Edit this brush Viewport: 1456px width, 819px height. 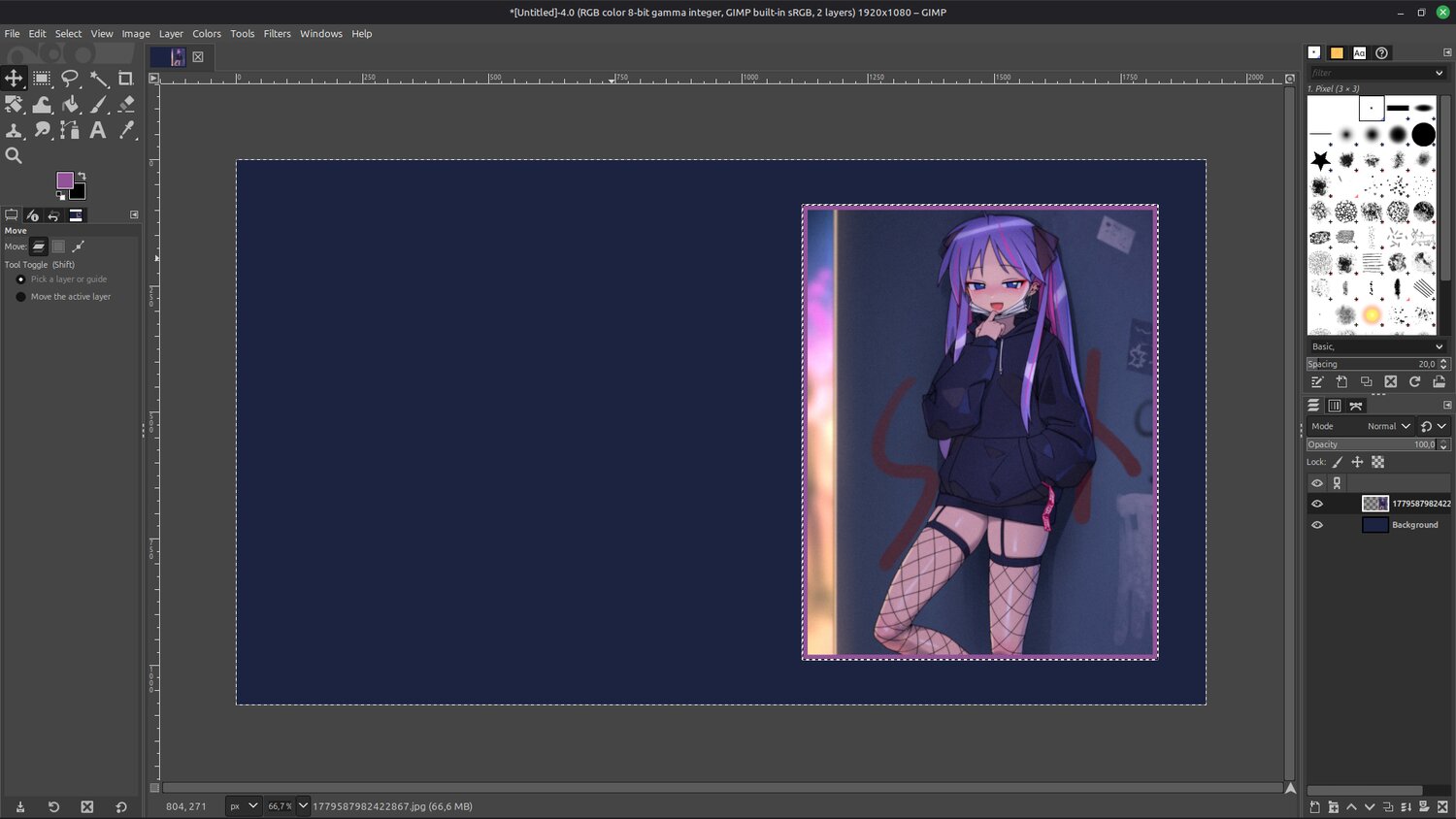[1317, 382]
